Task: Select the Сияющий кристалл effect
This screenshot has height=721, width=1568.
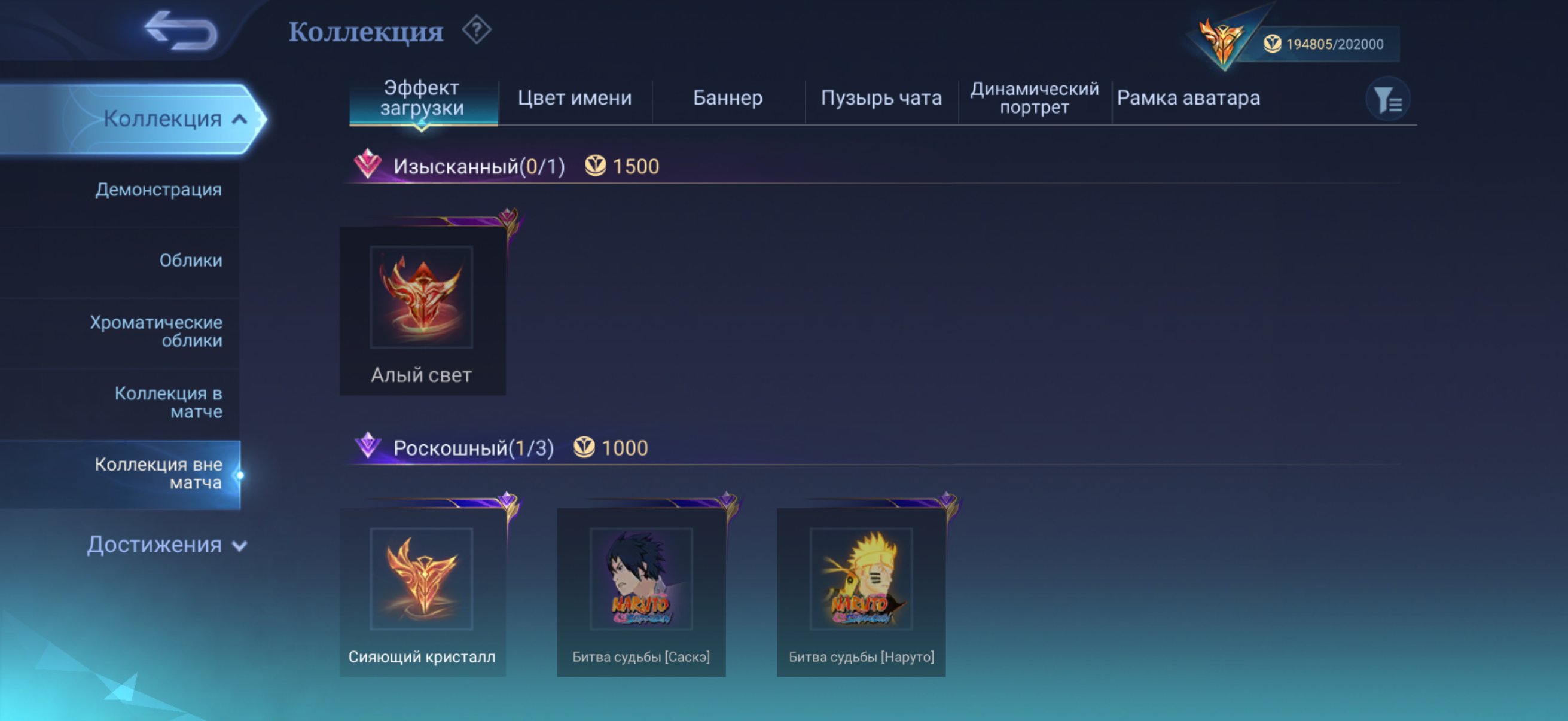Action: coord(422,592)
